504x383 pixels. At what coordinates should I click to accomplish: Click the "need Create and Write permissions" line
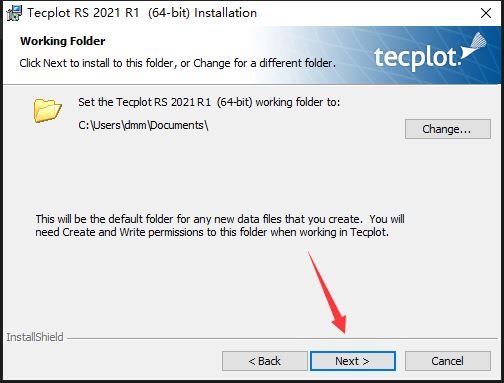click(212, 232)
